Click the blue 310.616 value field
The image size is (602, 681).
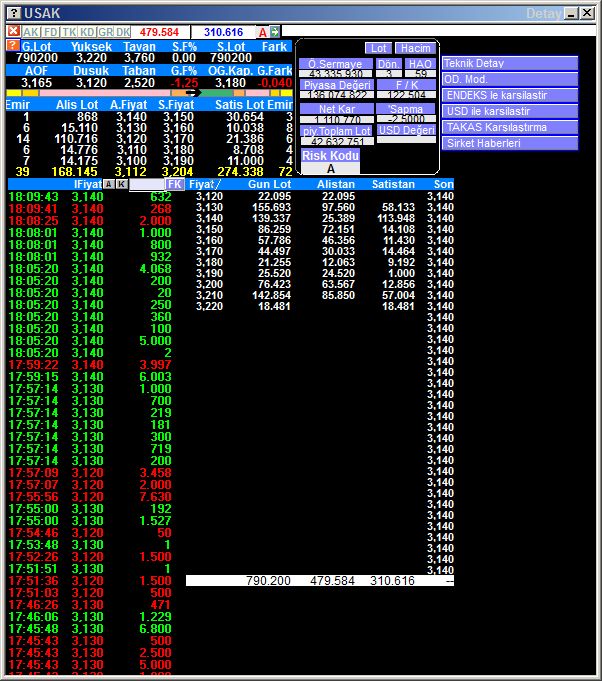tap(223, 32)
